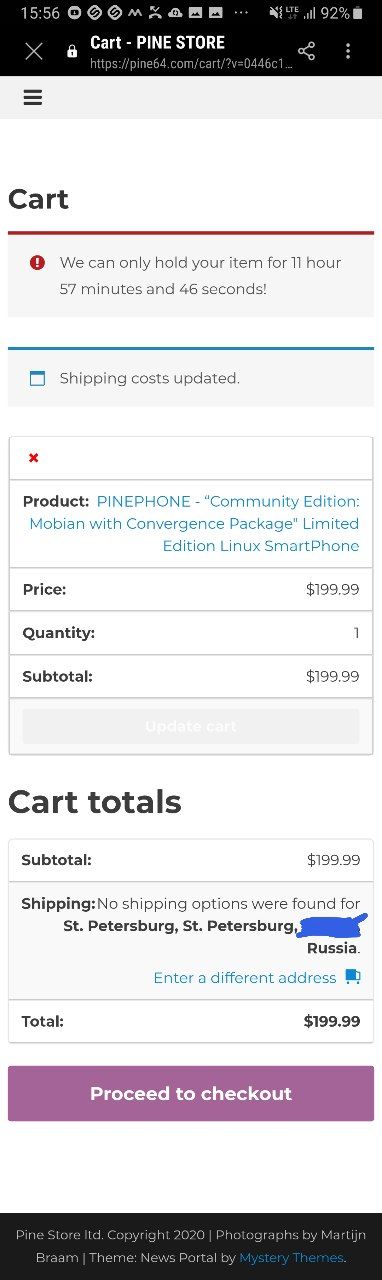
Task: Tap the padlock secure site icon
Action: click(72, 51)
